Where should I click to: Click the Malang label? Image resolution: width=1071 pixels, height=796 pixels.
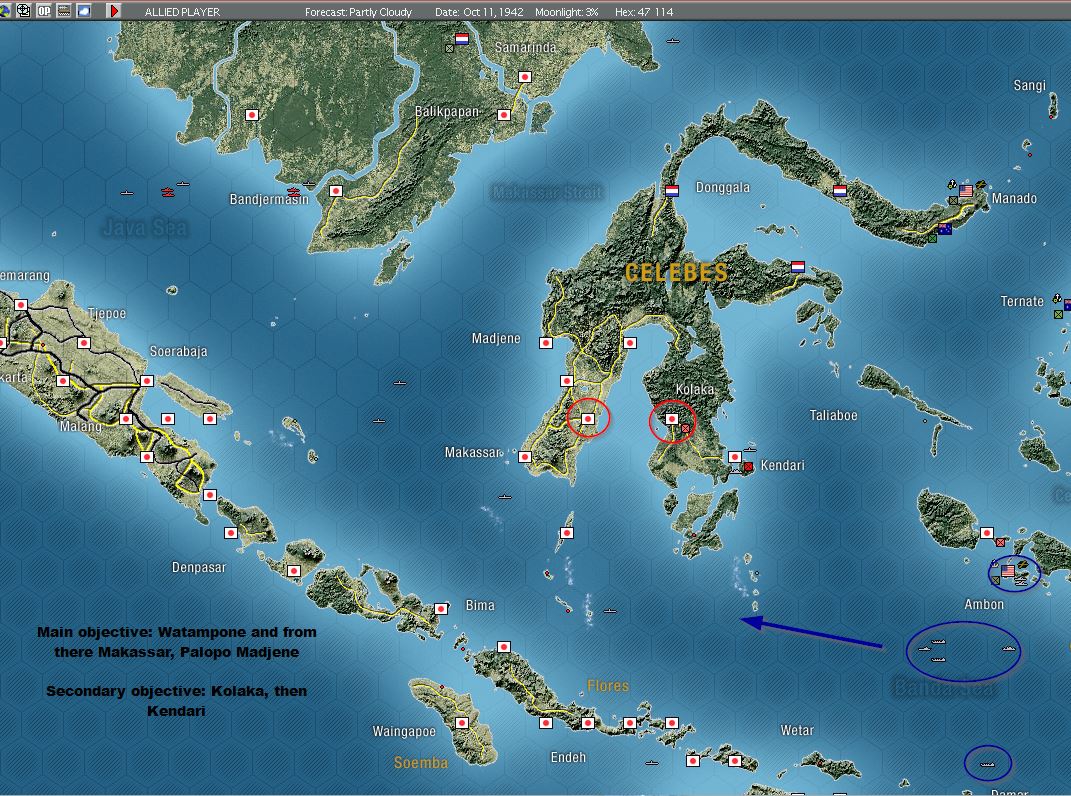pyautogui.click(x=81, y=426)
